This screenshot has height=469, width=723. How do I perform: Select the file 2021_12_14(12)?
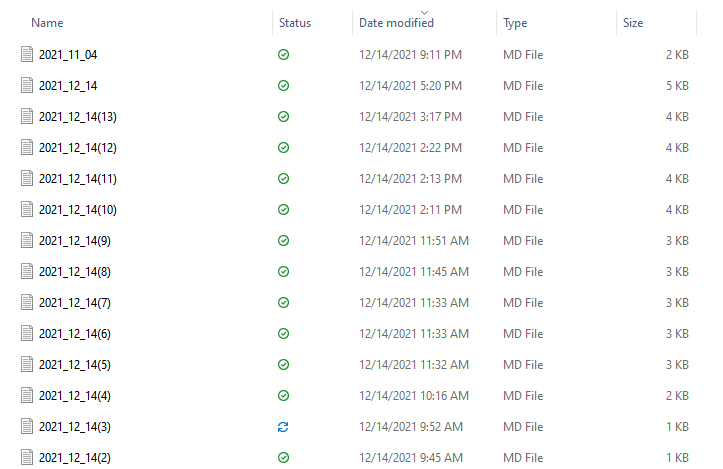click(78, 148)
